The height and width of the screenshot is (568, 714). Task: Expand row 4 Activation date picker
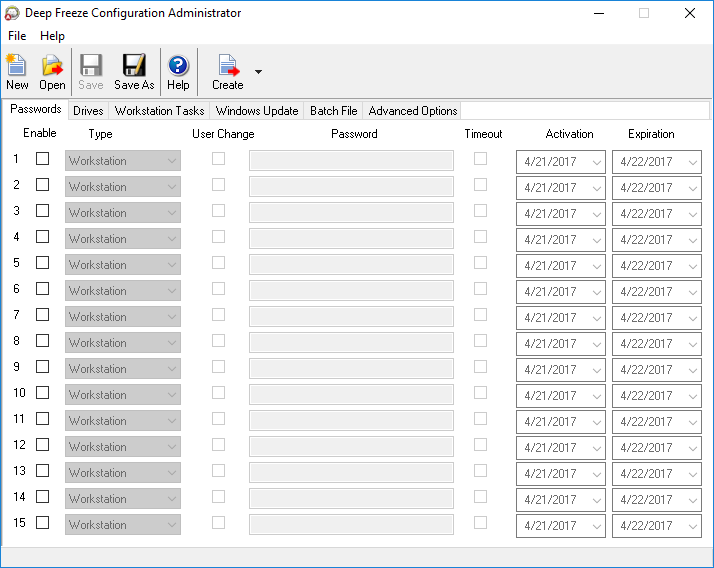[x=597, y=240]
